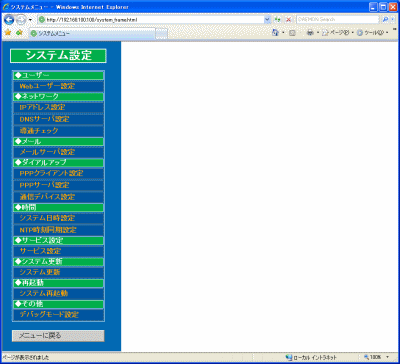The height and width of the screenshot is (364, 400).
Task: Open the zoom level 100% dropdown
Action: coord(376,357)
